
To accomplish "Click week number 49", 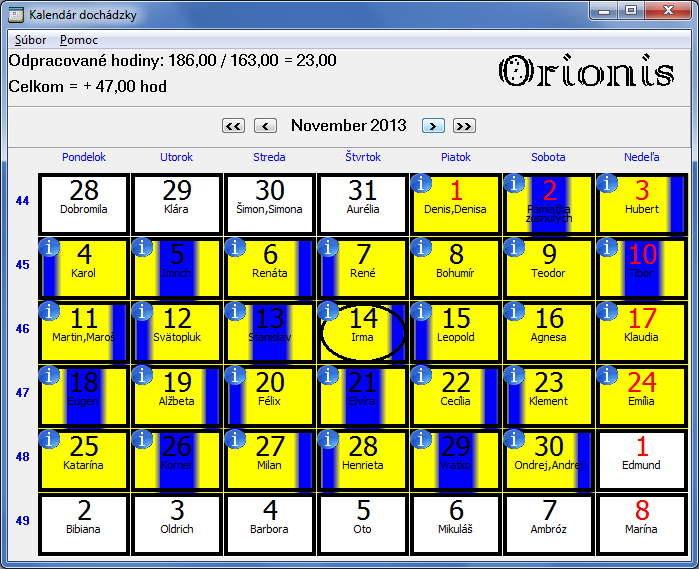I will [x=22, y=521].
